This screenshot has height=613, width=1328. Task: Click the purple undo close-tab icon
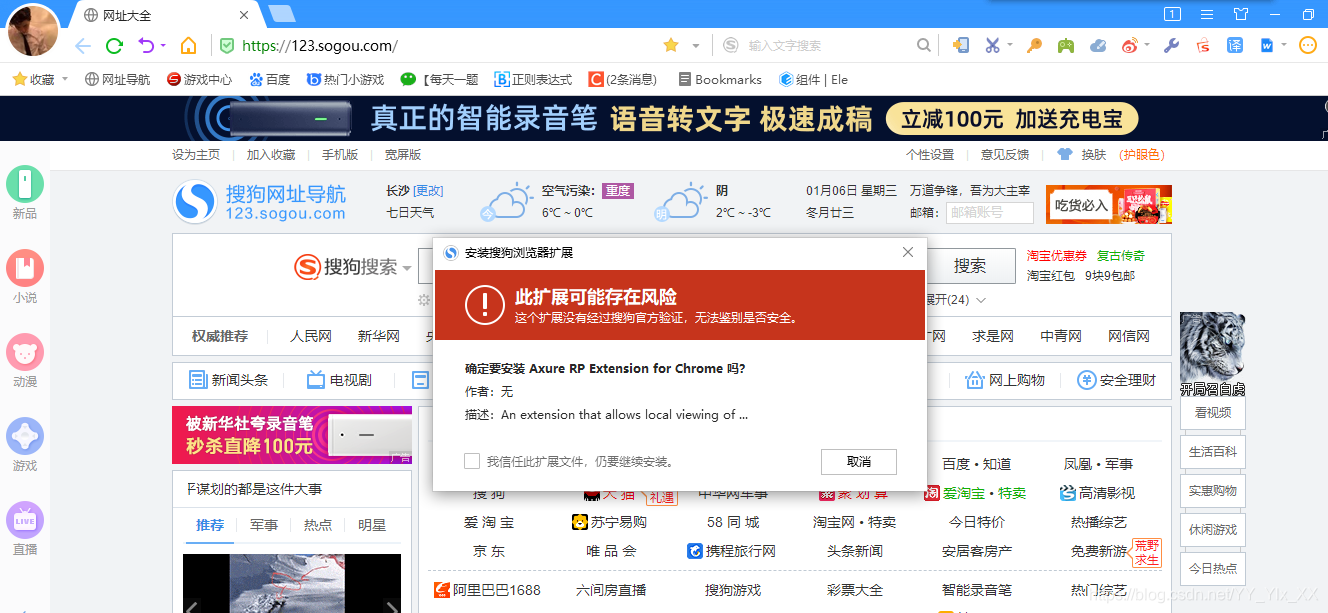coord(146,46)
